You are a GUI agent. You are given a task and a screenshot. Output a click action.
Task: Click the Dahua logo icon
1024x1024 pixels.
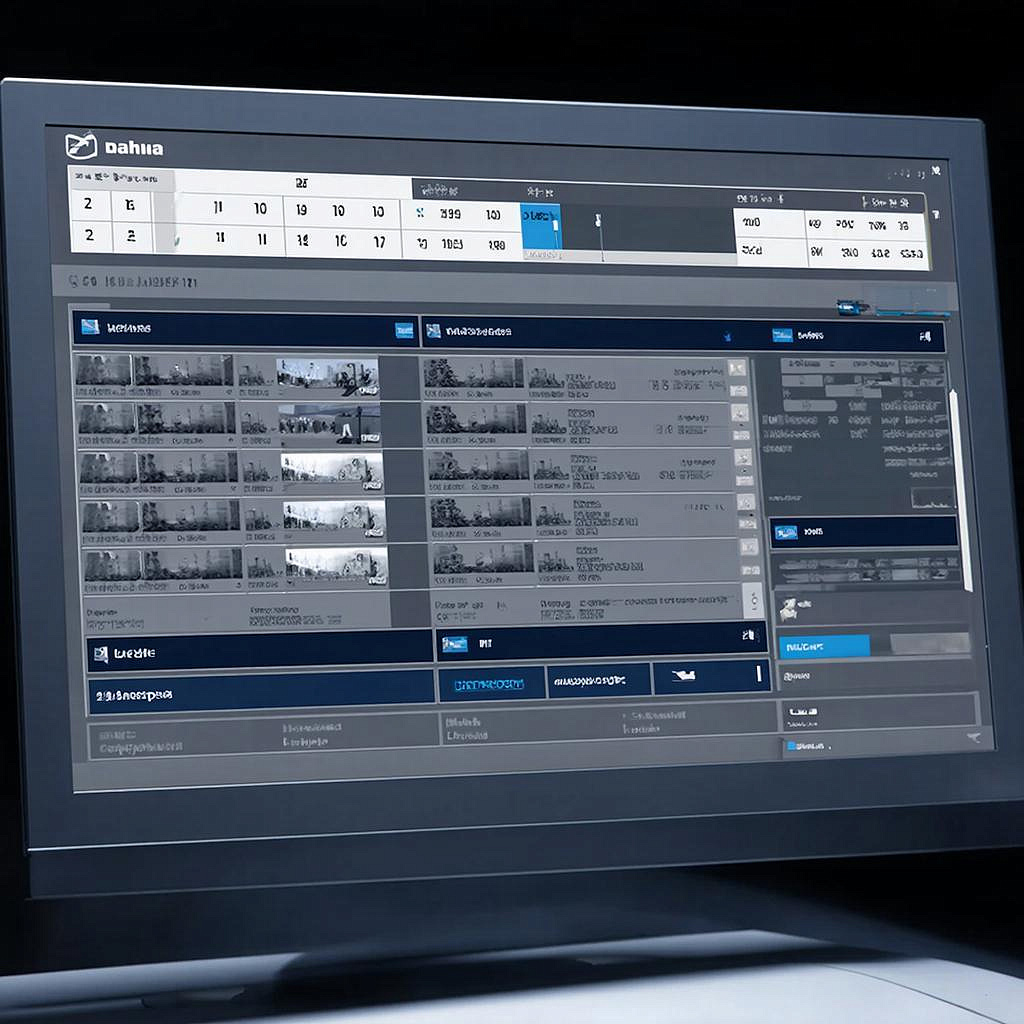[x=81, y=146]
